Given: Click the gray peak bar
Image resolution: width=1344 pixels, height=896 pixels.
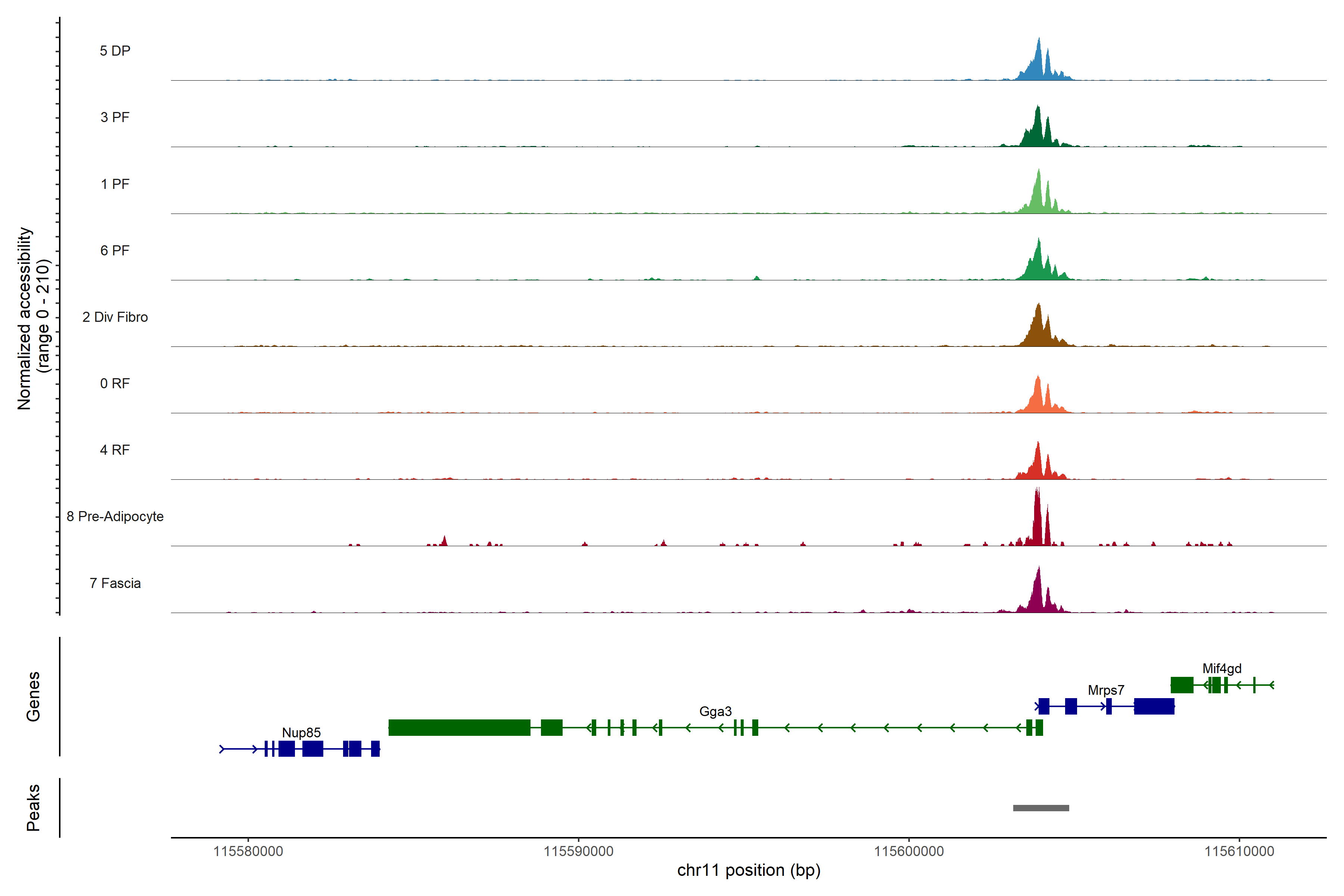Looking at the screenshot, I should [x=1040, y=808].
